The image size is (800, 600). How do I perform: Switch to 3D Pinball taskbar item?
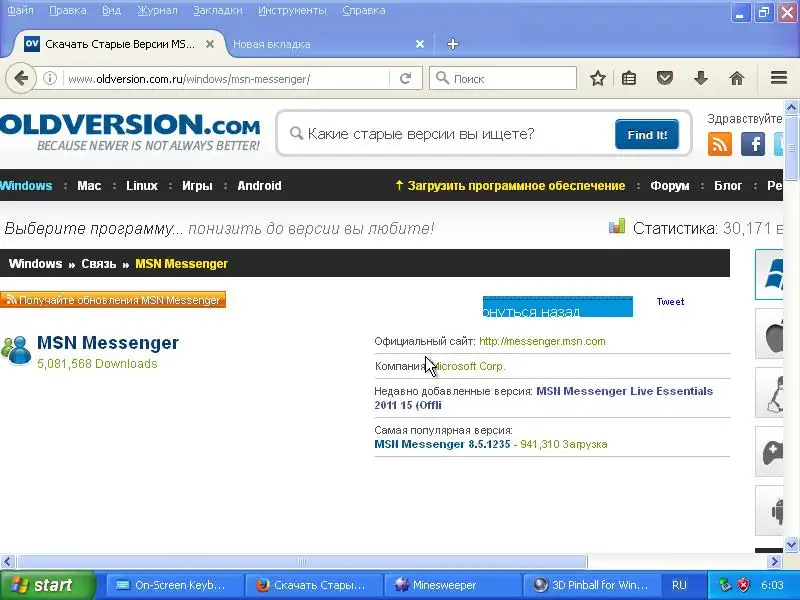tap(592, 585)
